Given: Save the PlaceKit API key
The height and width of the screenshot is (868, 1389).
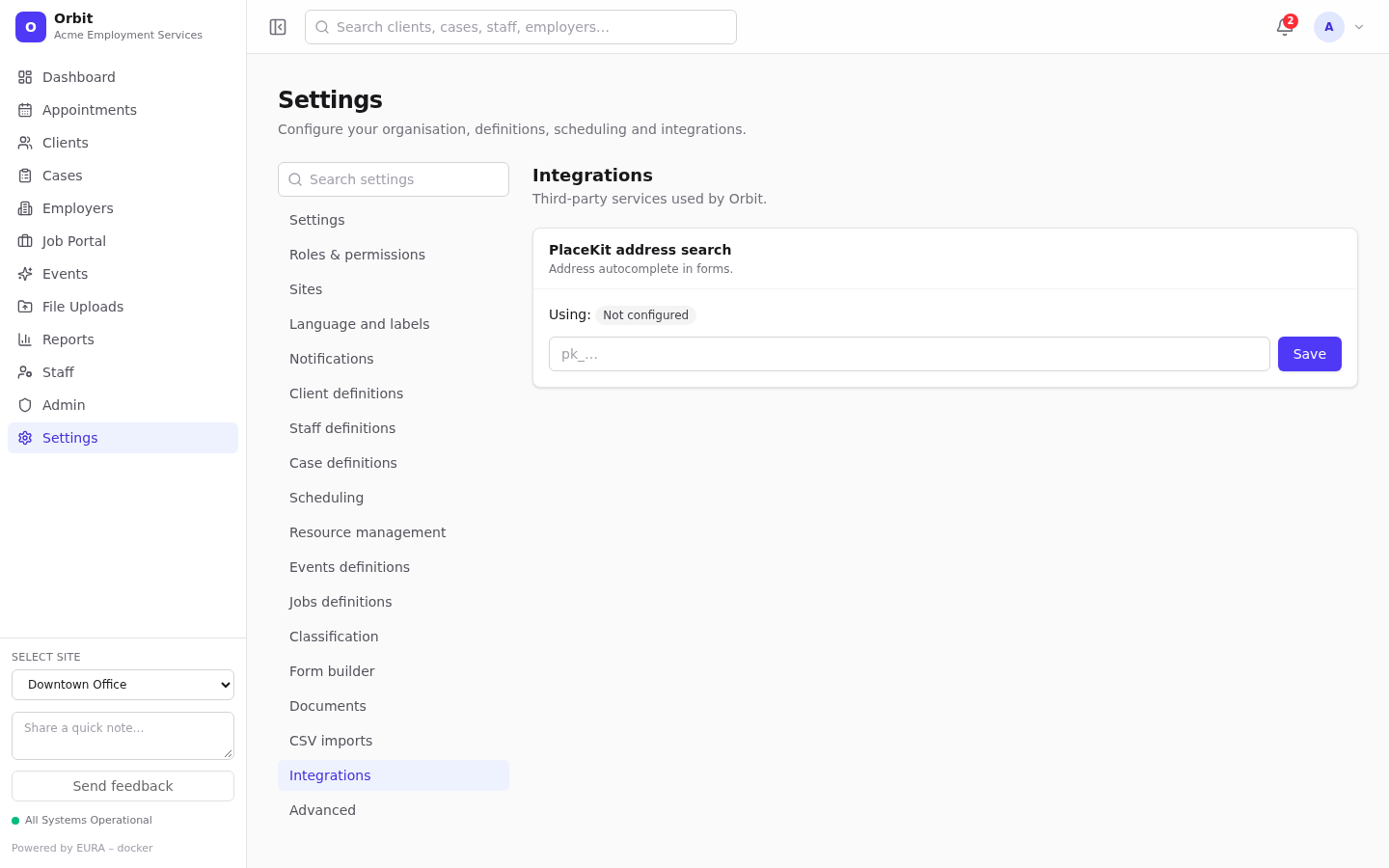Looking at the screenshot, I should [1310, 354].
